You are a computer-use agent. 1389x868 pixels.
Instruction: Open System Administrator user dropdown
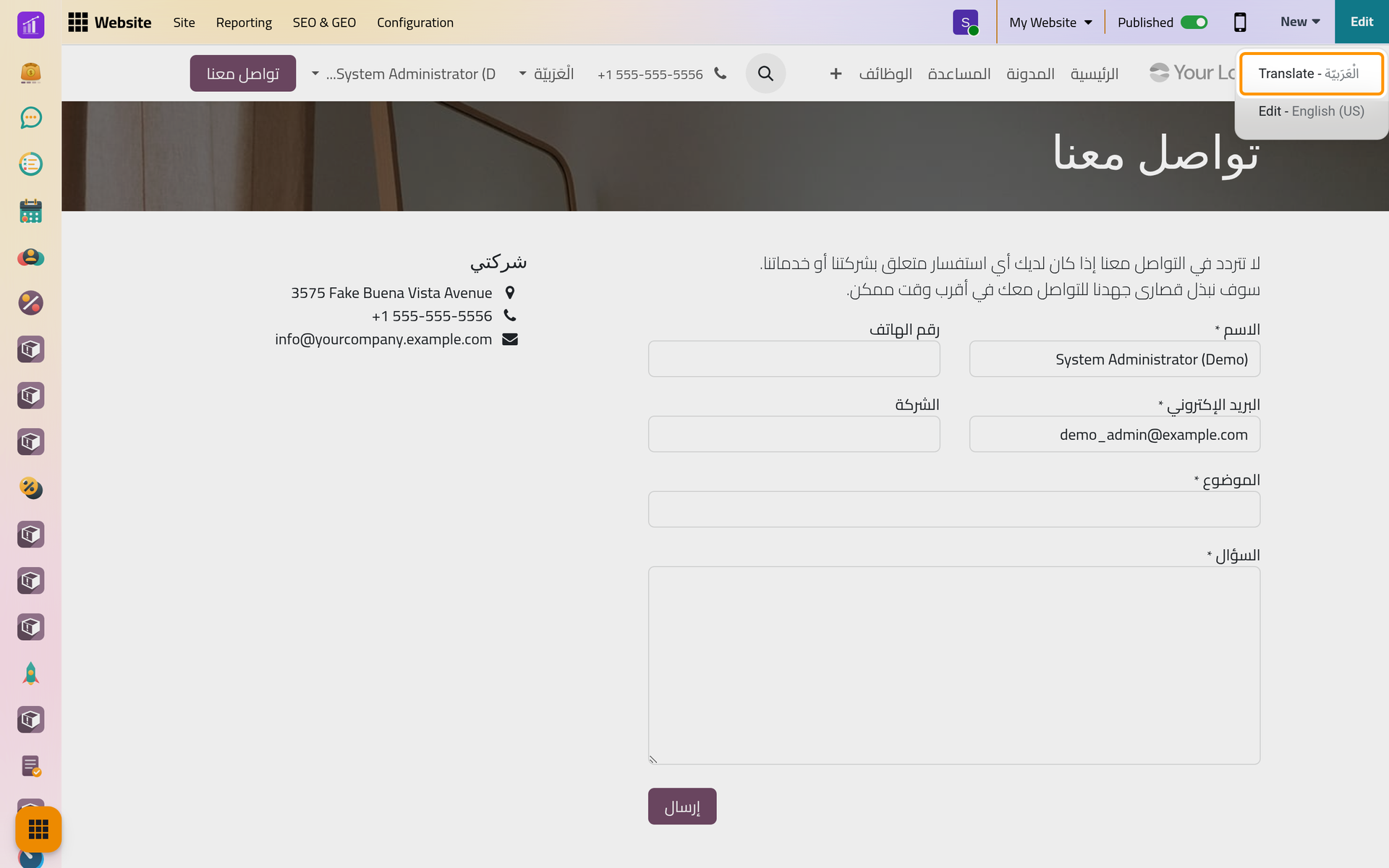[x=404, y=74]
